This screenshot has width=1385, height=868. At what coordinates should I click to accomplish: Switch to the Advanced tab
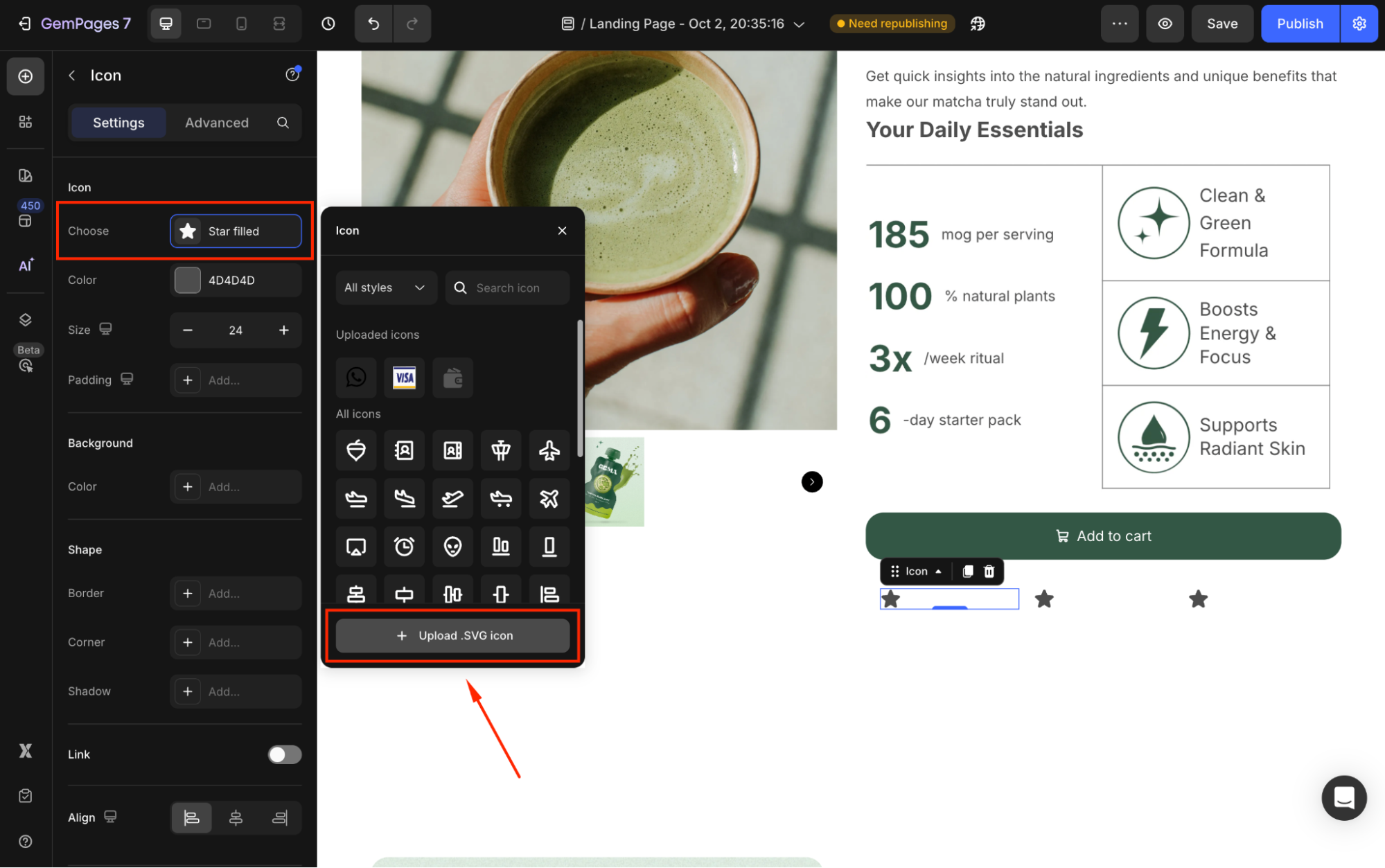pos(216,123)
